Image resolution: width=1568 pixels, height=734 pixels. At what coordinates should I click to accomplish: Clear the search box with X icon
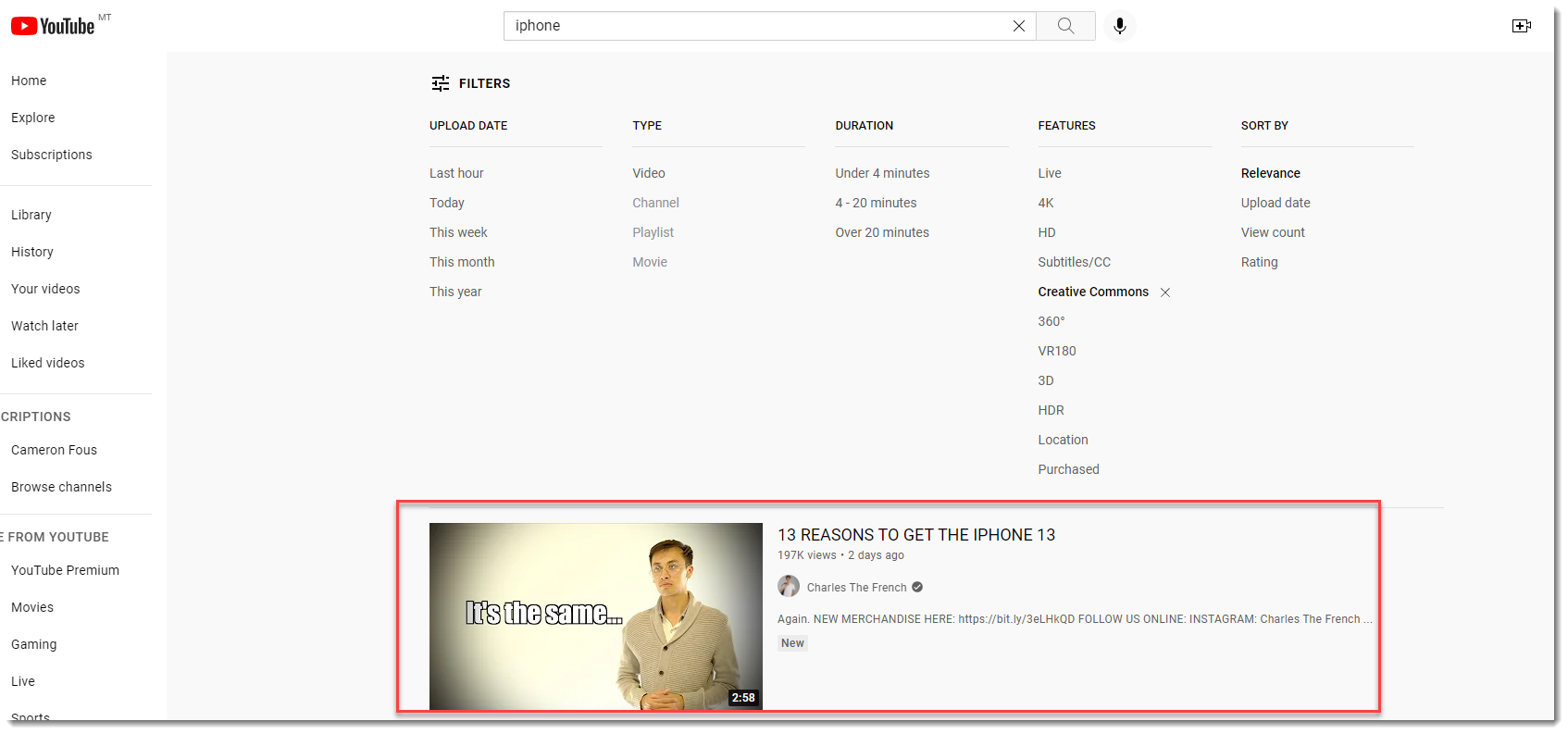click(1019, 26)
